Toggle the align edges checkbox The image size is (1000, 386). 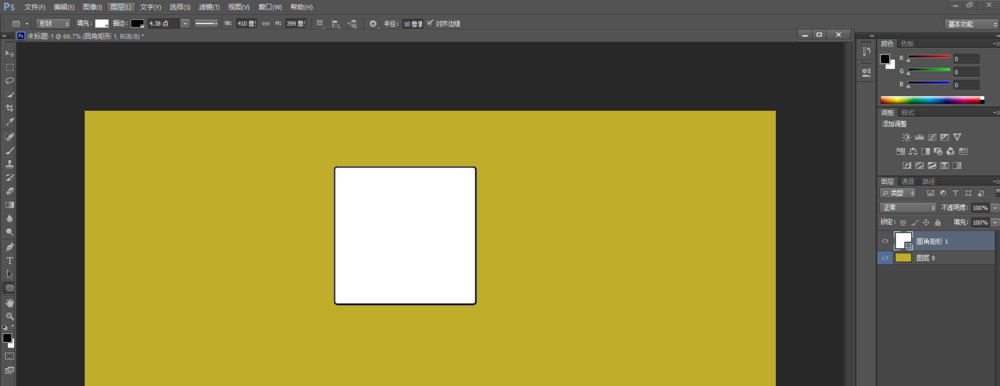(x=430, y=23)
